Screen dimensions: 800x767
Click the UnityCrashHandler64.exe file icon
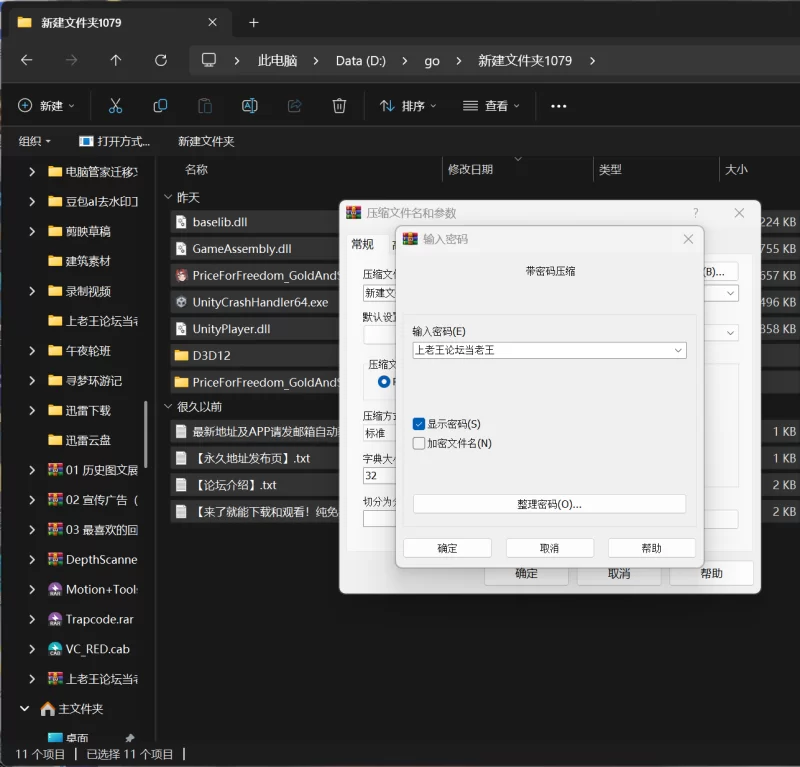181,302
